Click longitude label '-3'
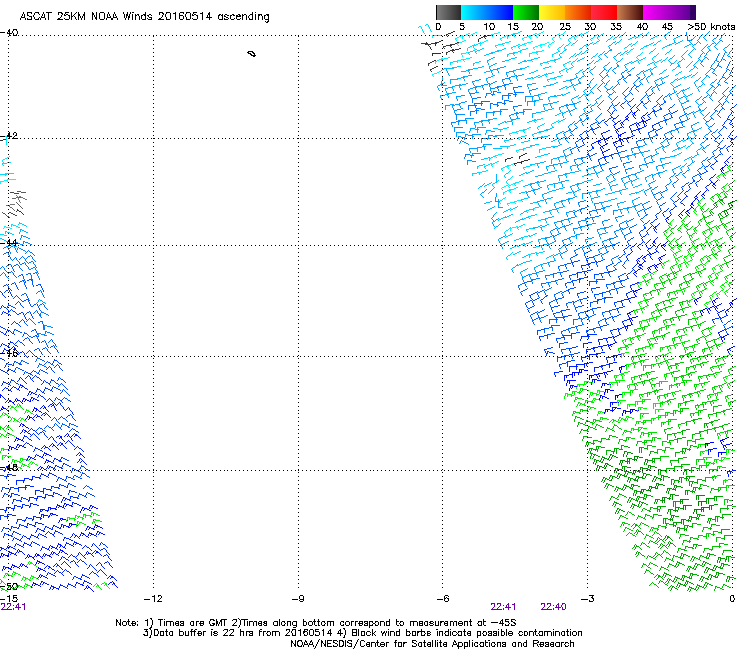The image size is (740, 650). tap(588, 599)
